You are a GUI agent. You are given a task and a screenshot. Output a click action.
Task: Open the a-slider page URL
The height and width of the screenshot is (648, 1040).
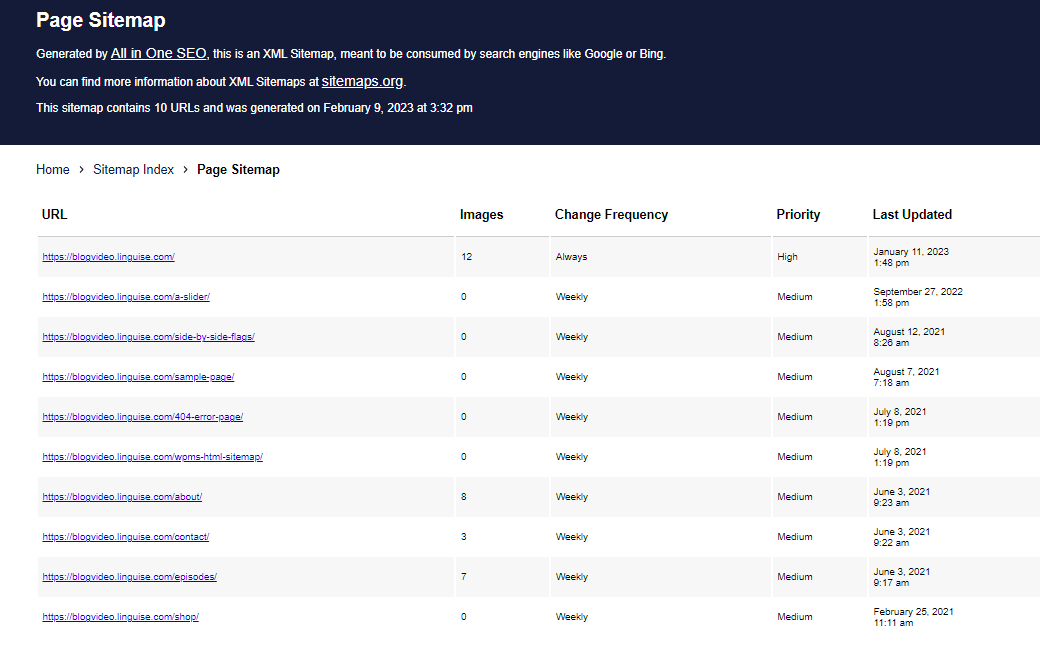(x=126, y=296)
